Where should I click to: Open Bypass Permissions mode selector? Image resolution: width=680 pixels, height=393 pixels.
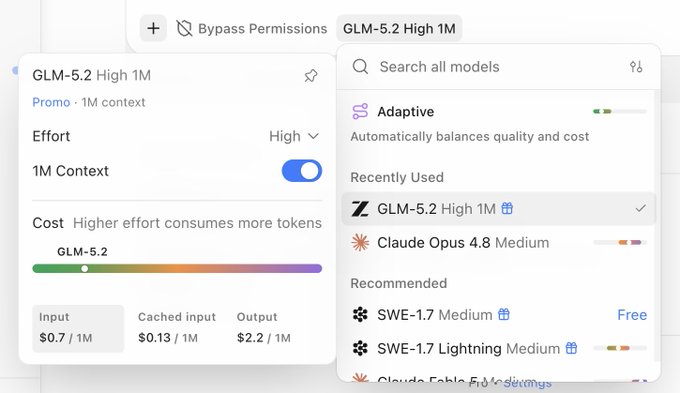(x=252, y=29)
